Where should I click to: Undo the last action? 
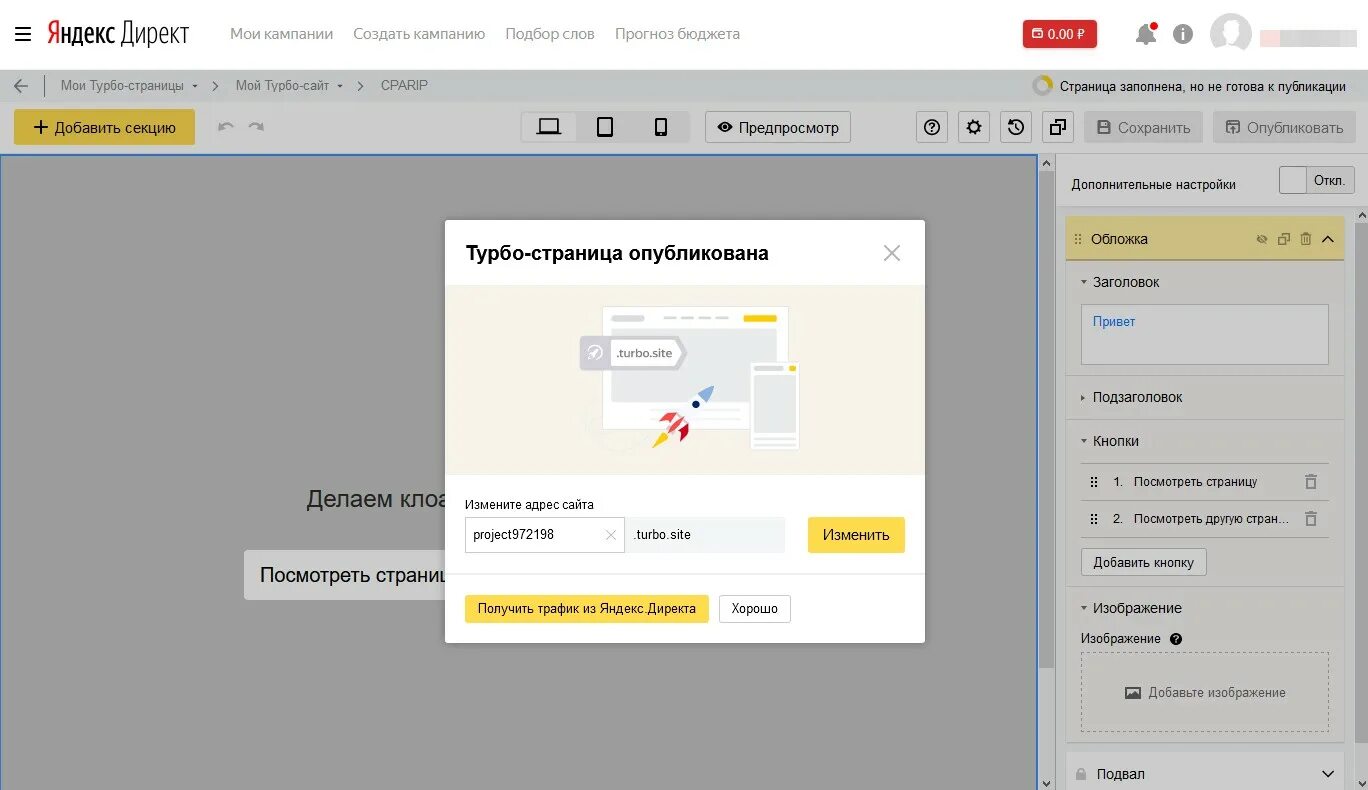[x=226, y=127]
